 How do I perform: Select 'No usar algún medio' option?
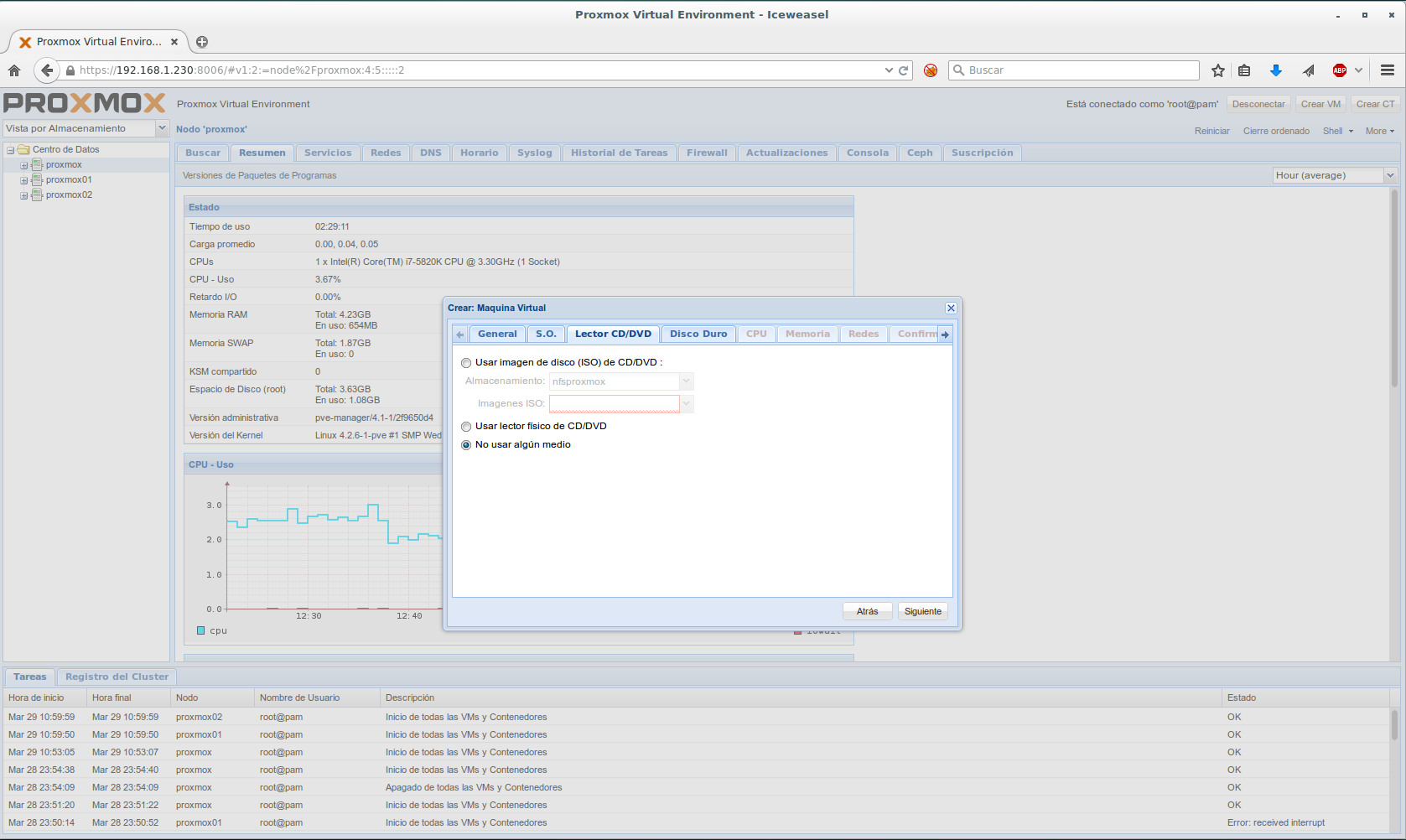(466, 445)
